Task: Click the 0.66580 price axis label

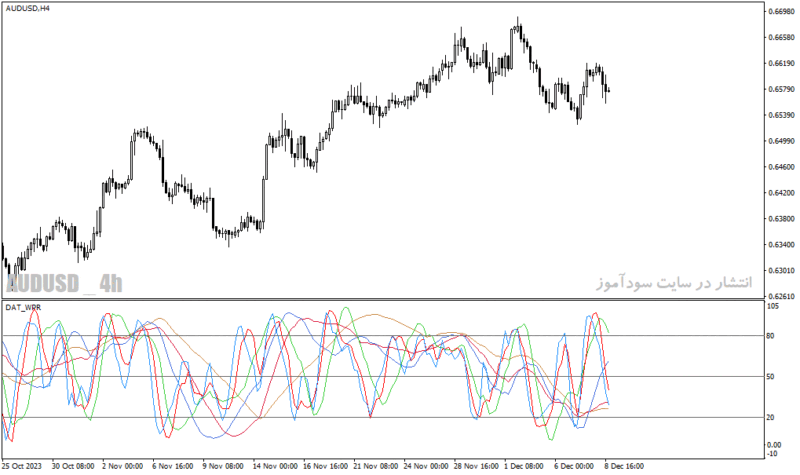Action: [x=781, y=37]
